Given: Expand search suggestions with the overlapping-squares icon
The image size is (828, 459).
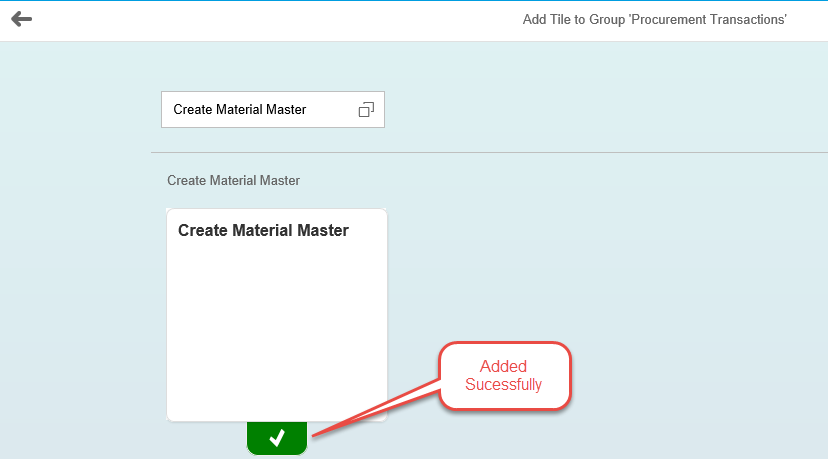Looking at the screenshot, I should tap(366, 109).
